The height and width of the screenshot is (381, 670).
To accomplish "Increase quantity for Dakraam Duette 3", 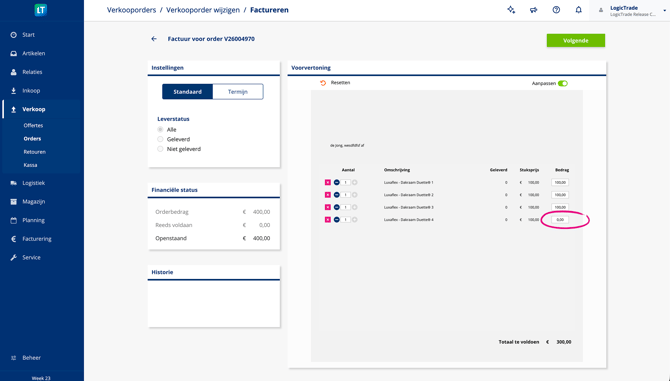I will coord(355,207).
